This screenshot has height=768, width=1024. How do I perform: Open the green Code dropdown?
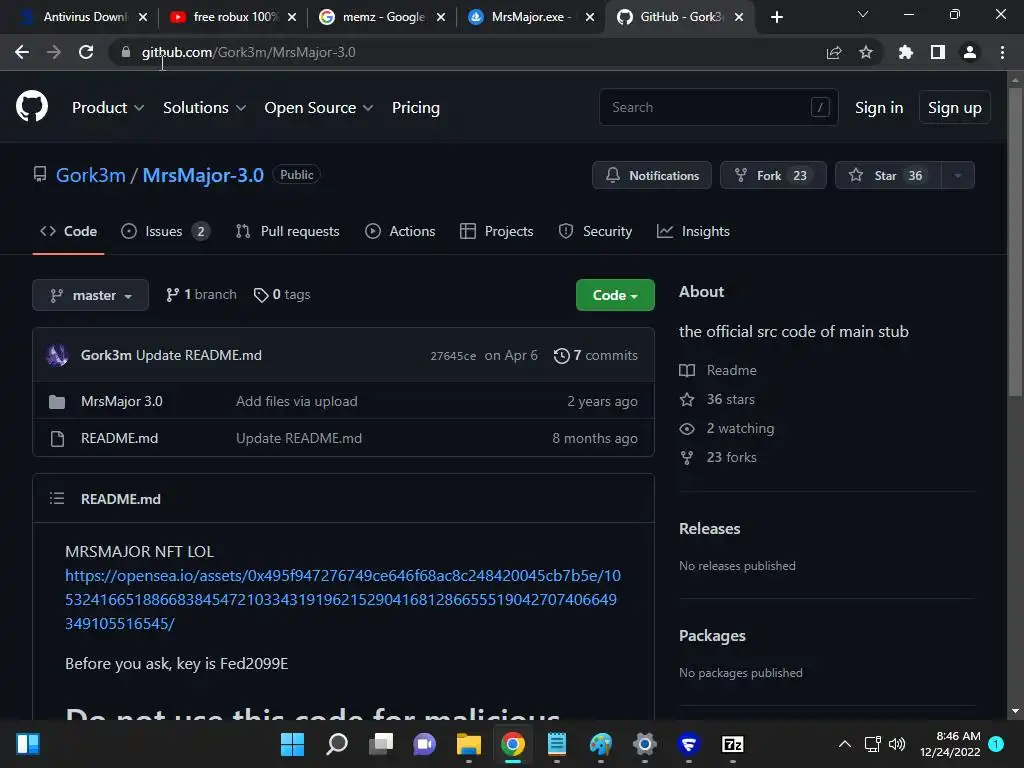(615, 295)
